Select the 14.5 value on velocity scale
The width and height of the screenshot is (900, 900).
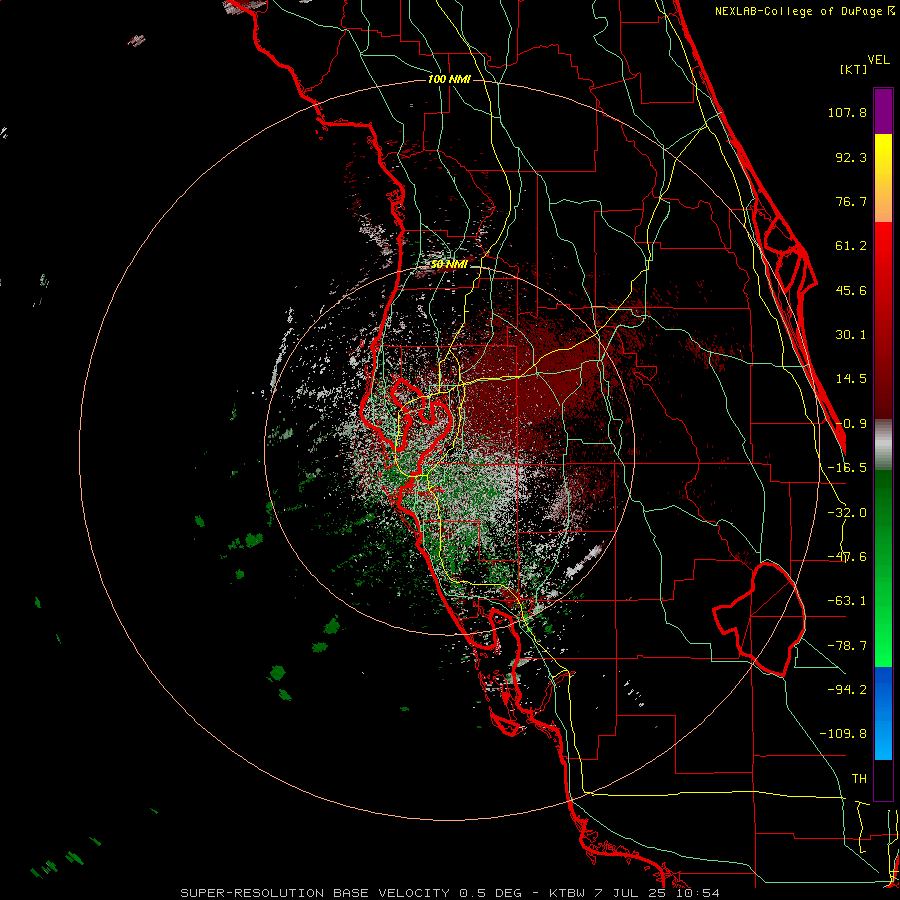click(851, 379)
